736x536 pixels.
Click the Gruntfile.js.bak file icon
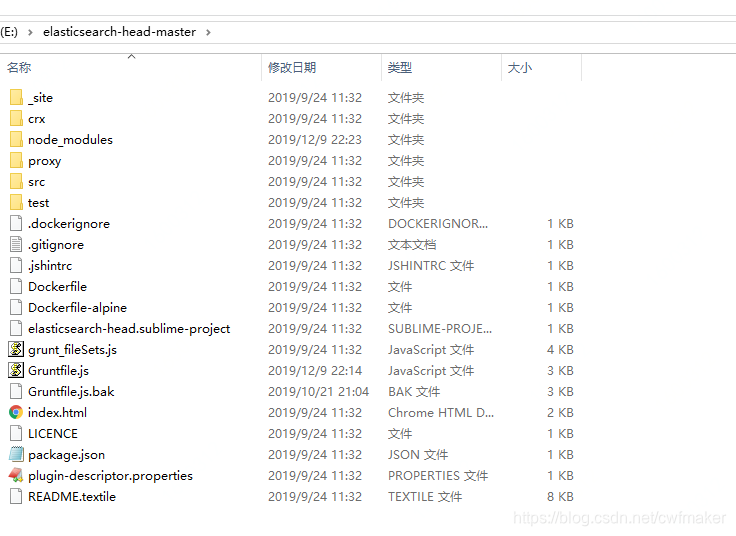pyautogui.click(x=16, y=391)
